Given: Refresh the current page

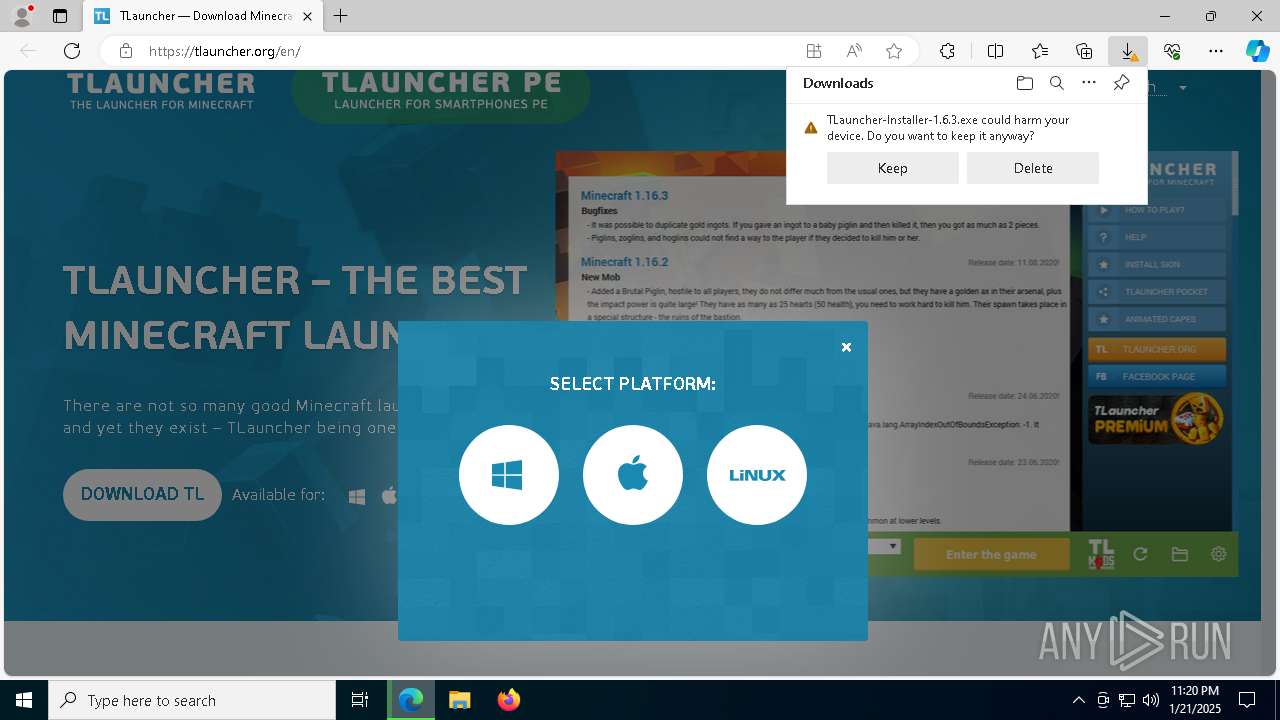Looking at the screenshot, I should click(72, 51).
